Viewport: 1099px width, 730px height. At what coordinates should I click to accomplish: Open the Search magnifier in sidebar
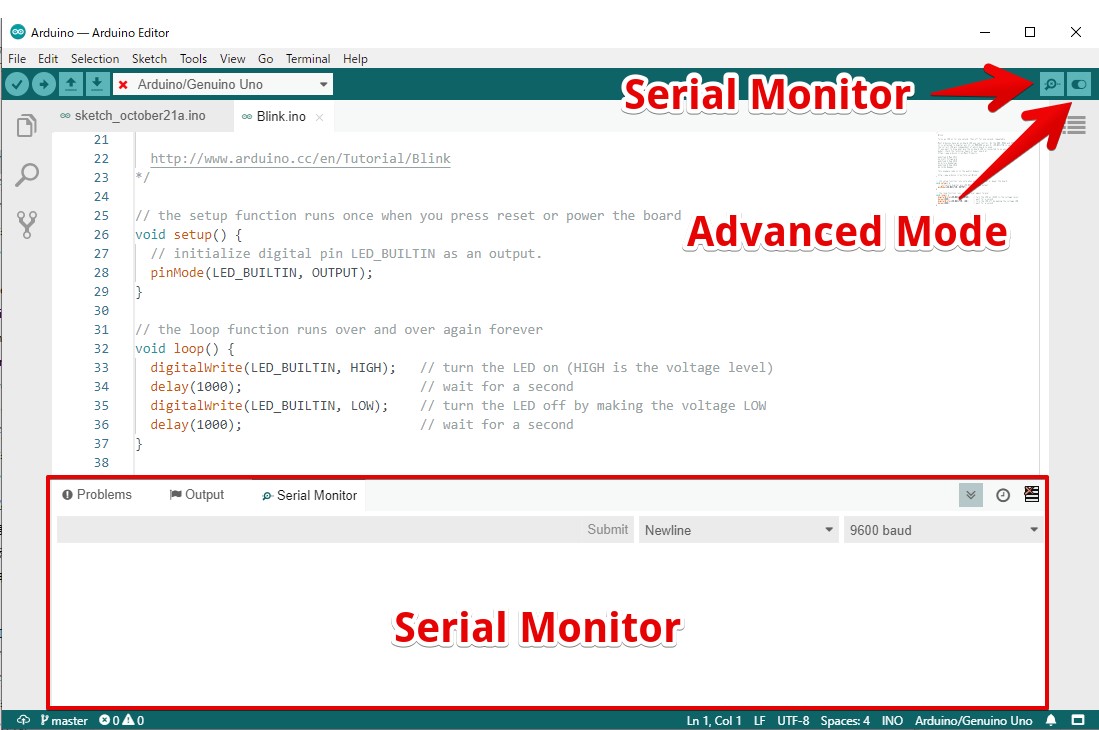click(x=27, y=174)
